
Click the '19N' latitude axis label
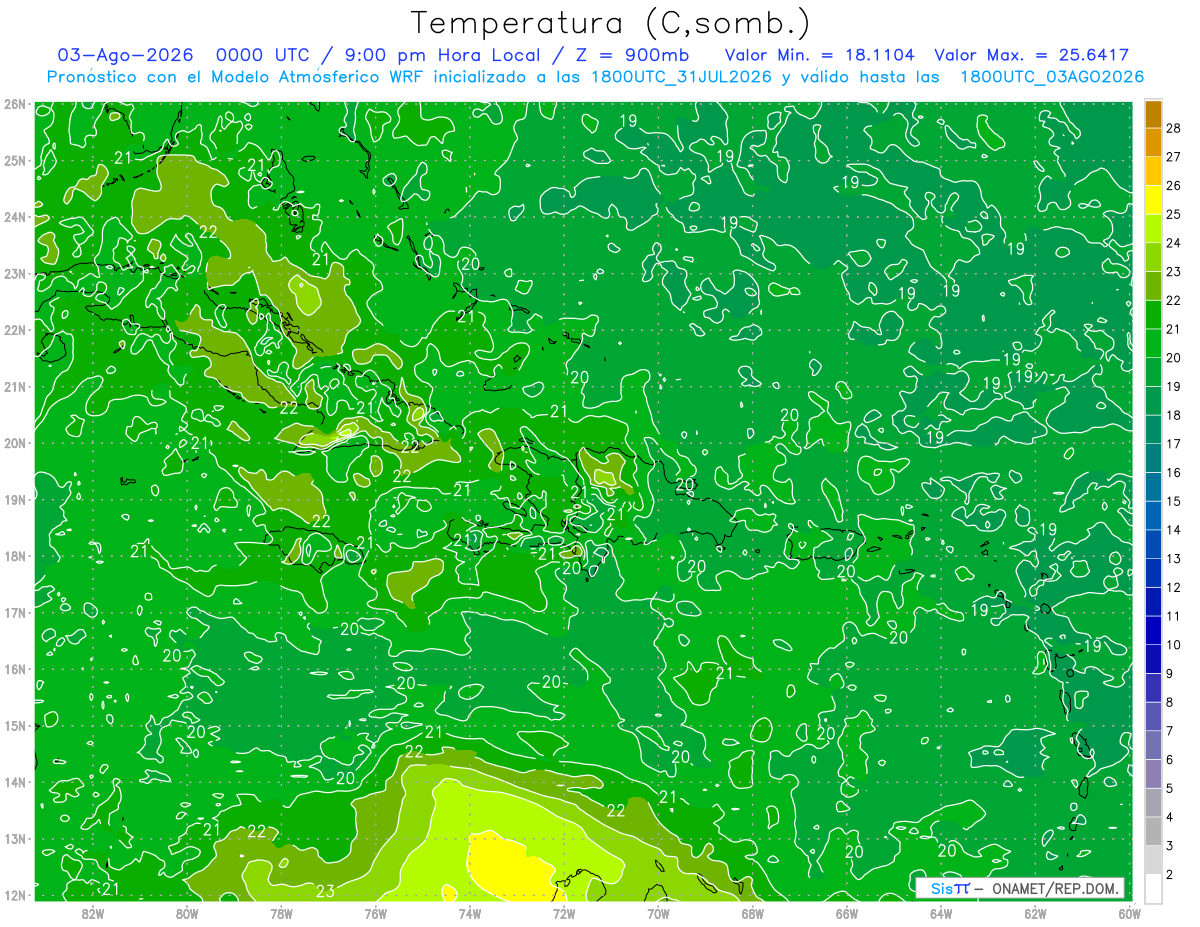15,499
